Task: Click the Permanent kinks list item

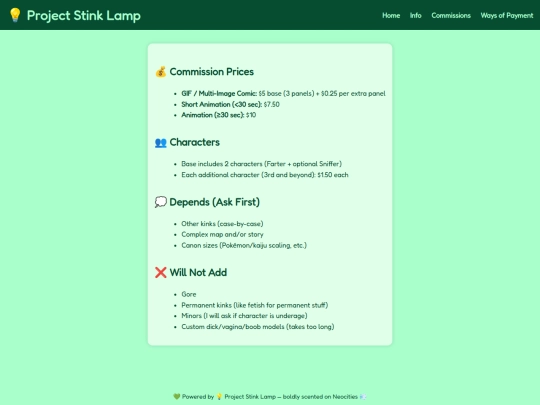Action: coord(255,305)
